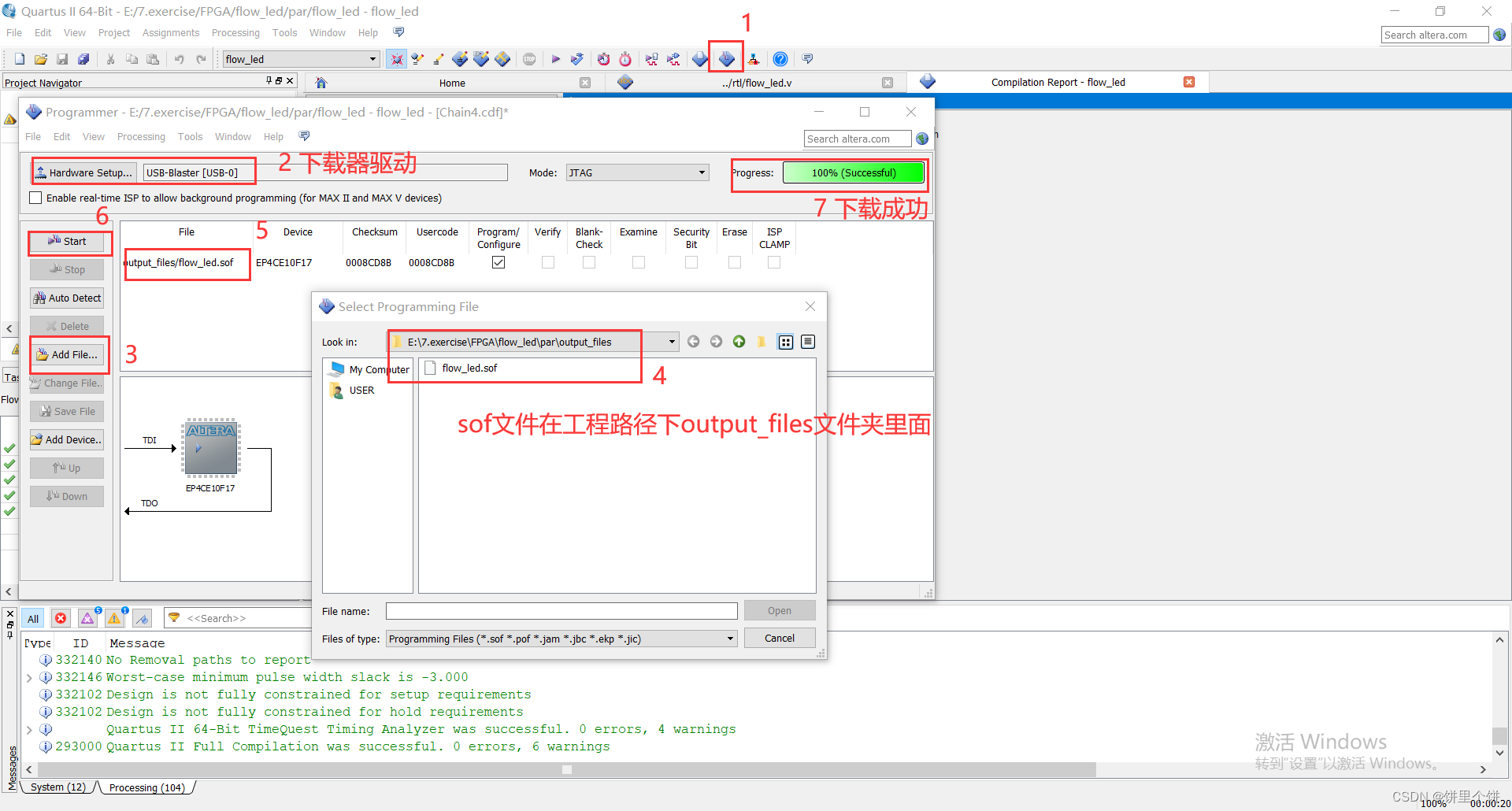
Task: Open Processing menu in Programmer window
Action: [x=141, y=136]
